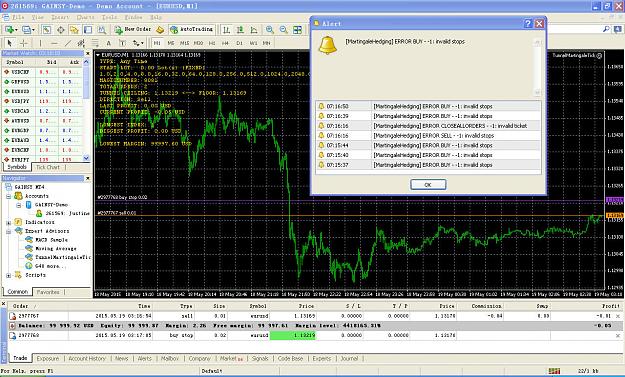Open the chart profiles toolbar icon
Image resolution: width=625 pixels, height=377 pixels.
pos(28,29)
